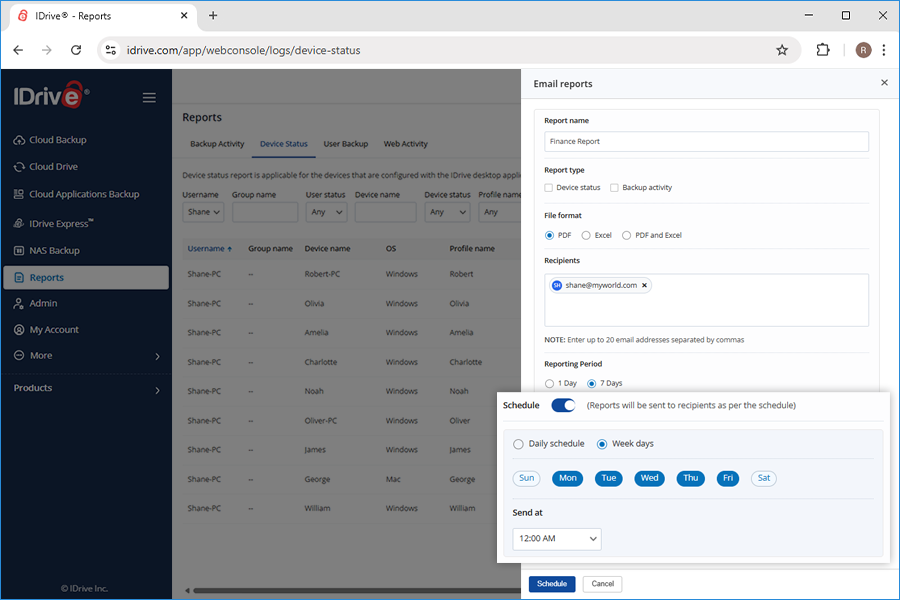
Task: Click the IDrive logo
Action: tap(52, 95)
